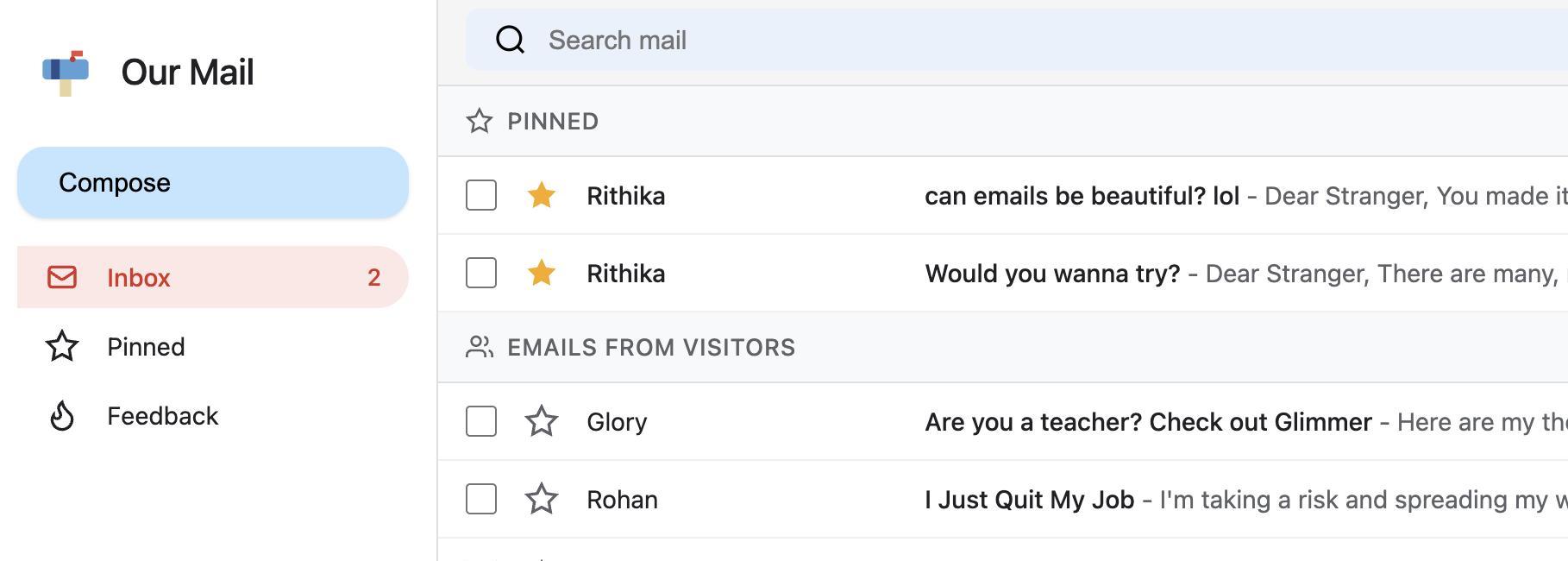Unstar Rithika's 'Would you wanna try?' email

click(543, 274)
